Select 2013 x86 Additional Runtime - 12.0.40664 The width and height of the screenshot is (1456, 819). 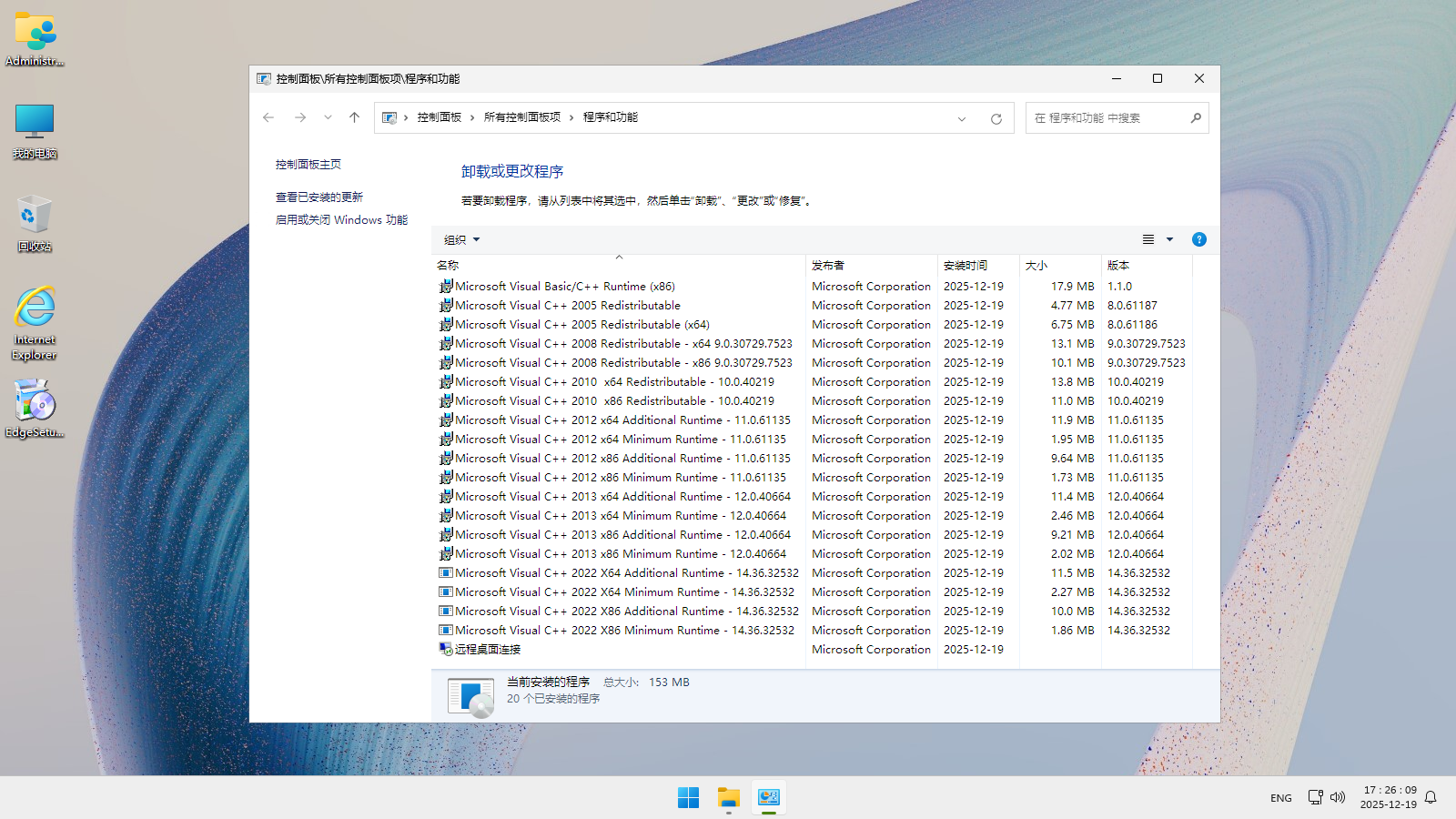coord(622,535)
